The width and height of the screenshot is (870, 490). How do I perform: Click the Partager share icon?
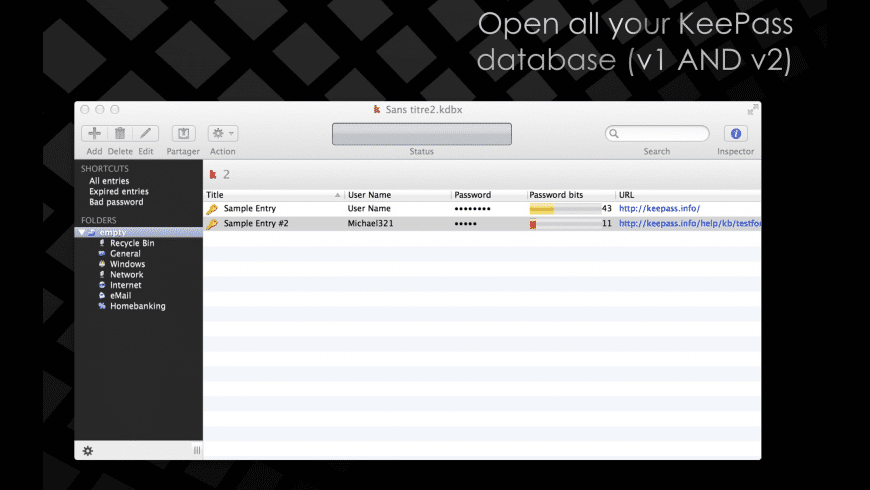click(183, 133)
